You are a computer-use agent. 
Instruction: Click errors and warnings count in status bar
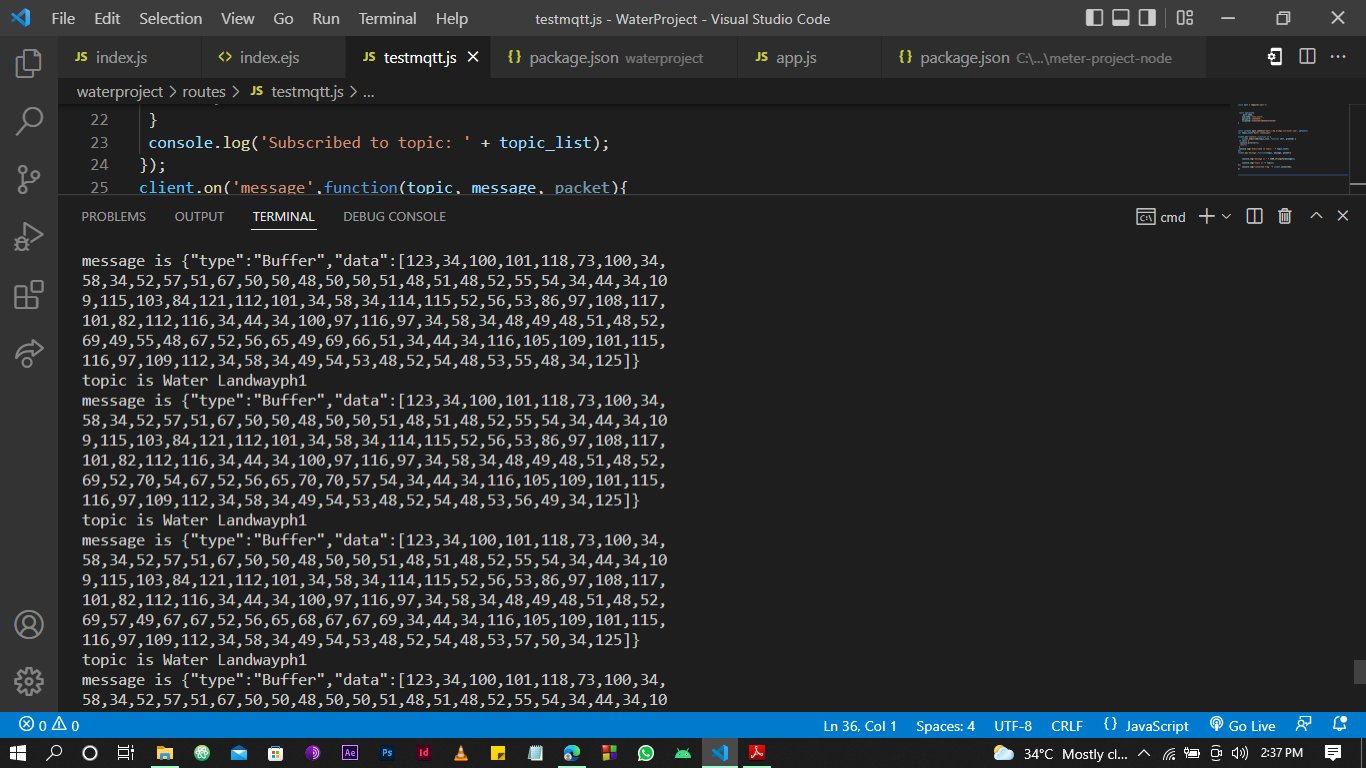[49, 726]
